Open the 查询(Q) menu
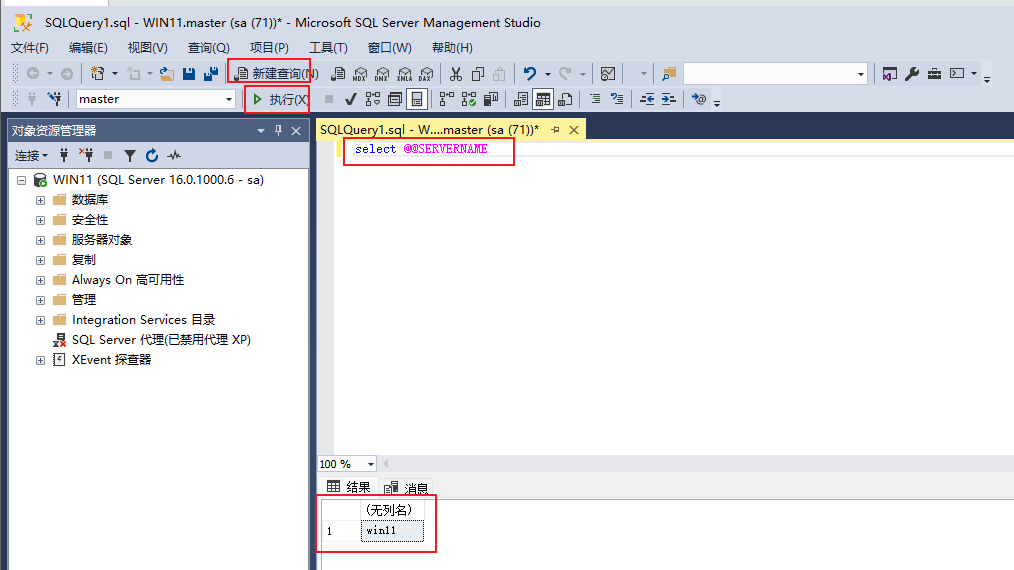The image size is (1014, 570). pos(208,48)
